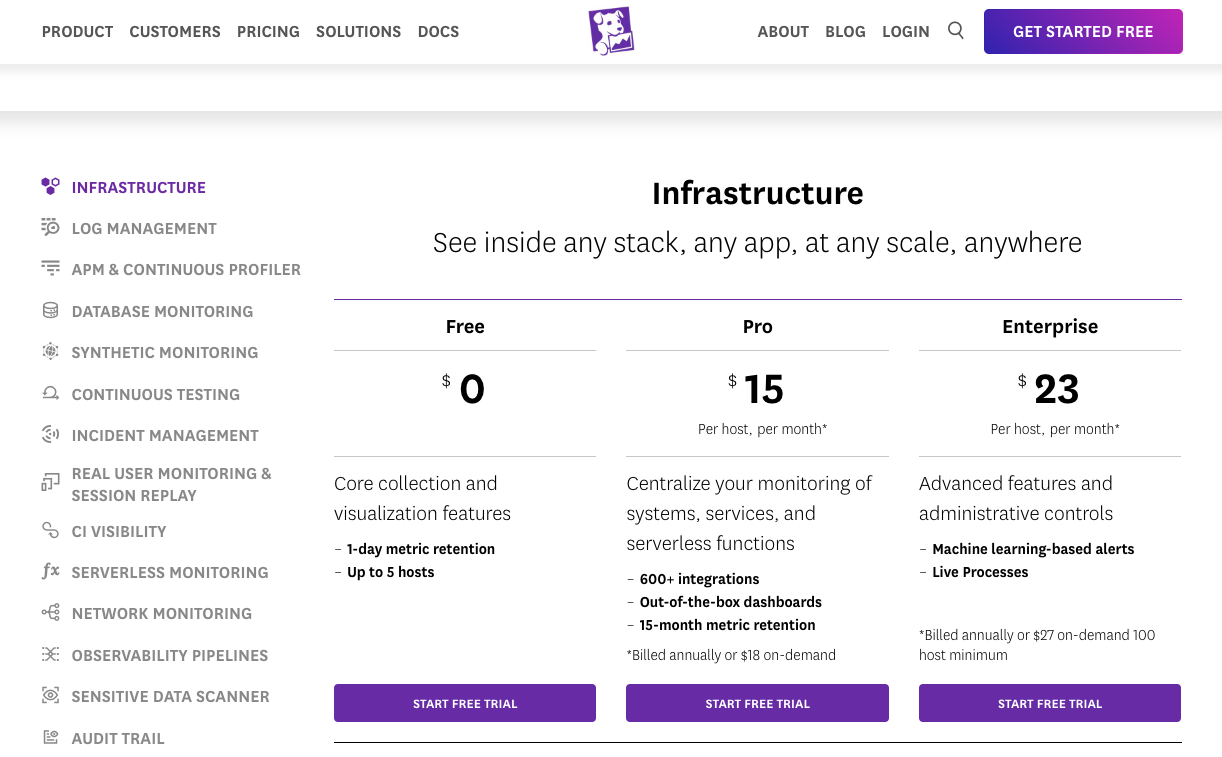The height and width of the screenshot is (757, 1222).
Task: Select the Serverless Monitoring fx icon
Action: click(50, 571)
